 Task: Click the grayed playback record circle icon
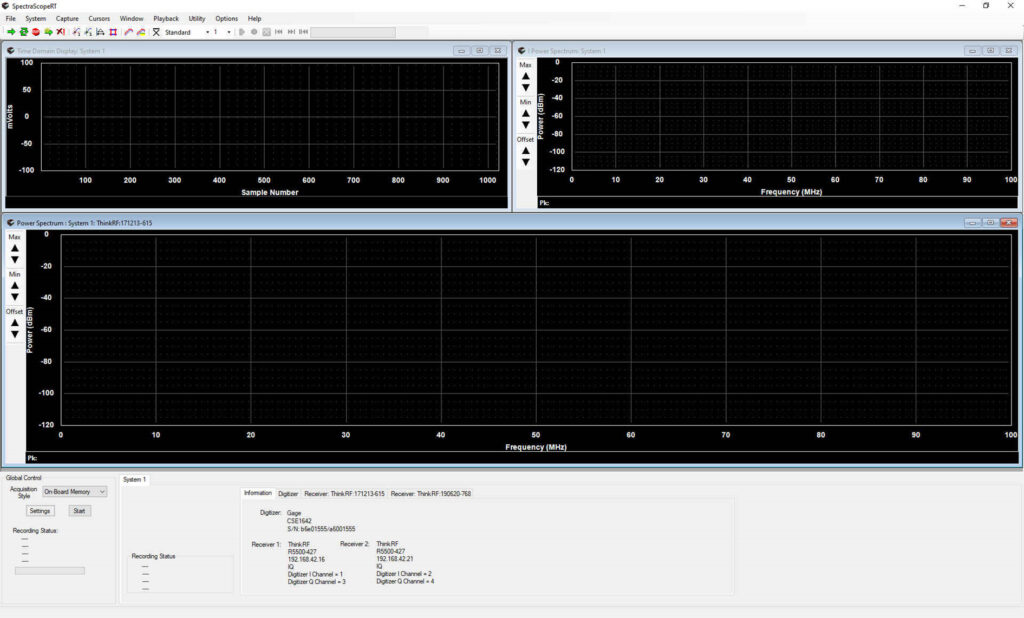(254, 32)
